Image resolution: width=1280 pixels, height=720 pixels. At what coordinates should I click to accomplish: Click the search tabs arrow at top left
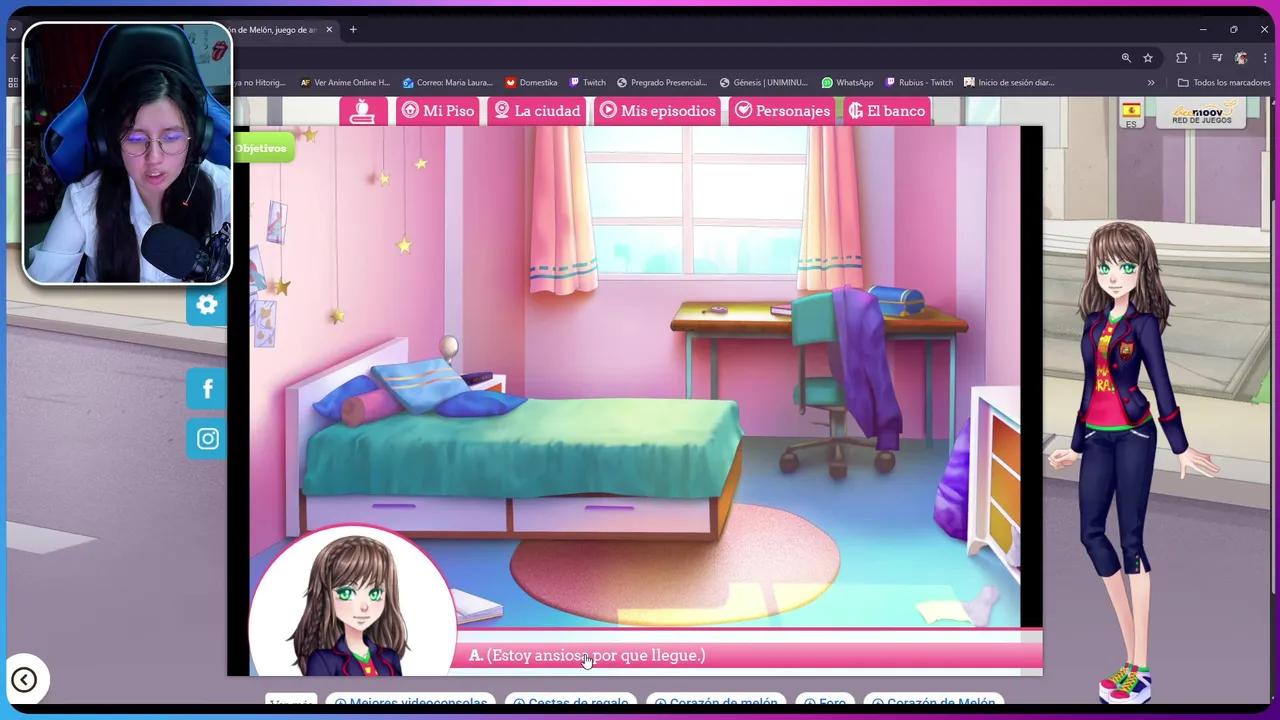[13, 30]
